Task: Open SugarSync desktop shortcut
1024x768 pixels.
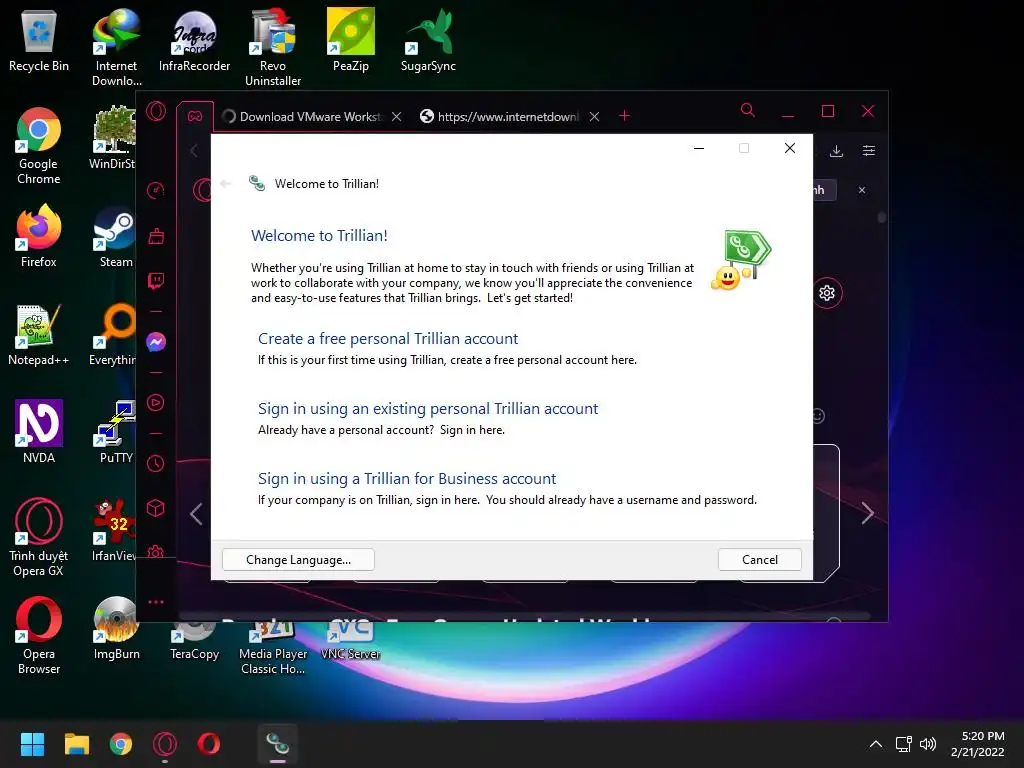Action: pyautogui.click(x=428, y=40)
